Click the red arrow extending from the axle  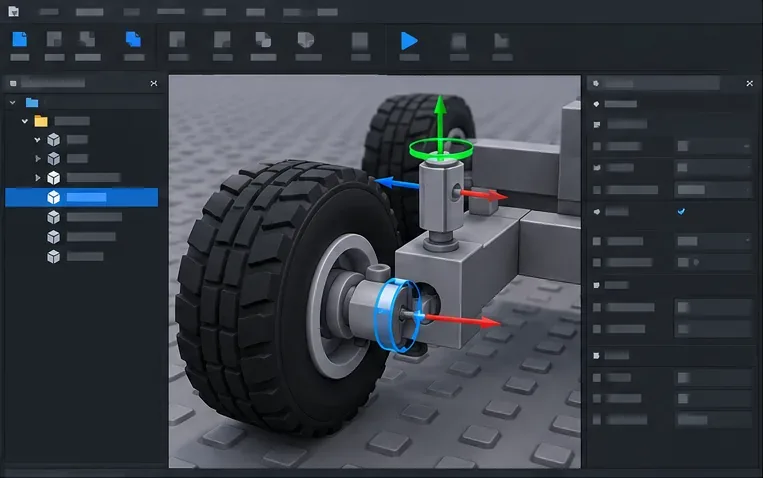tap(461, 321)
